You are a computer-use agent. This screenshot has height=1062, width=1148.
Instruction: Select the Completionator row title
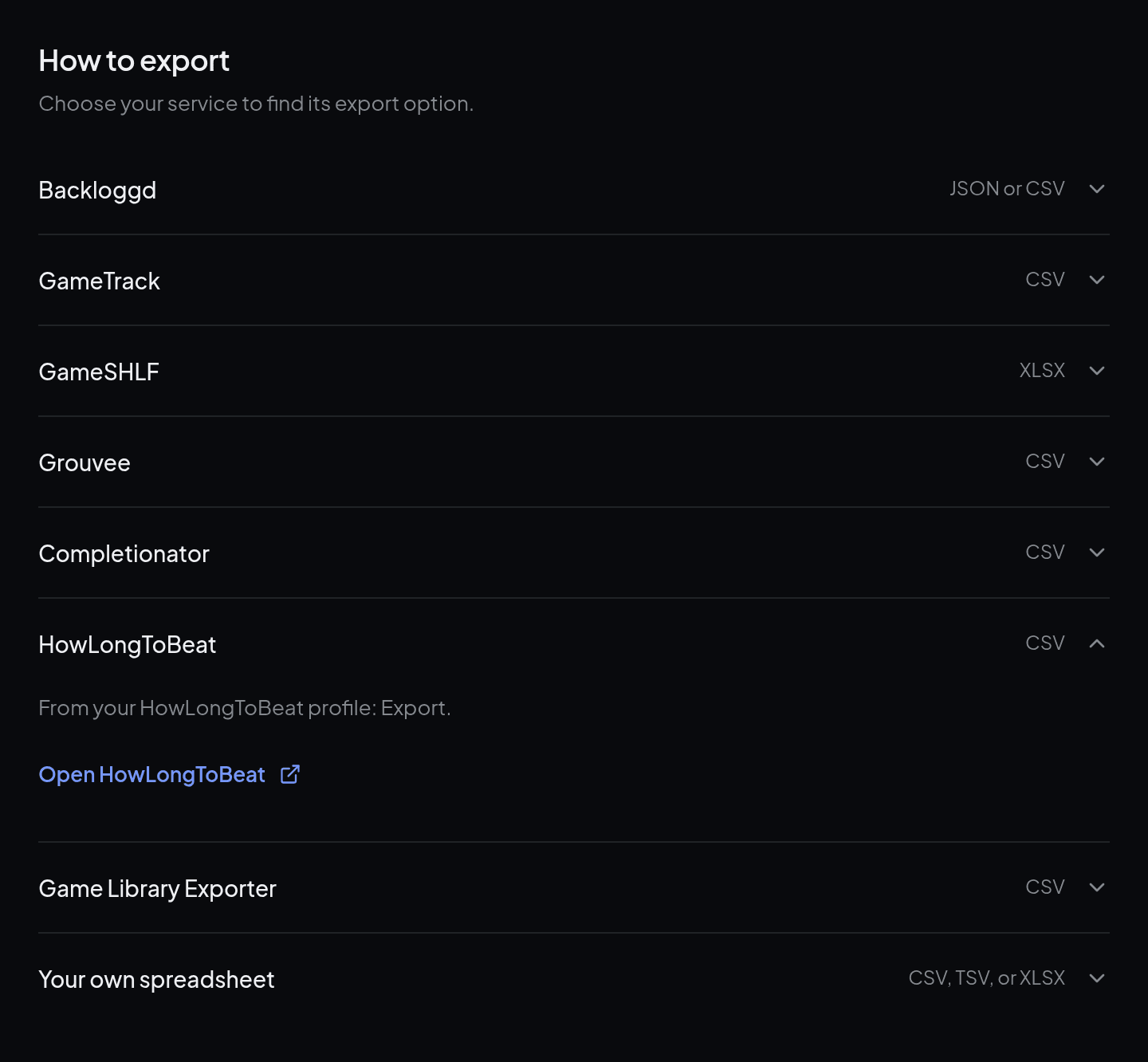pos(124,553)
